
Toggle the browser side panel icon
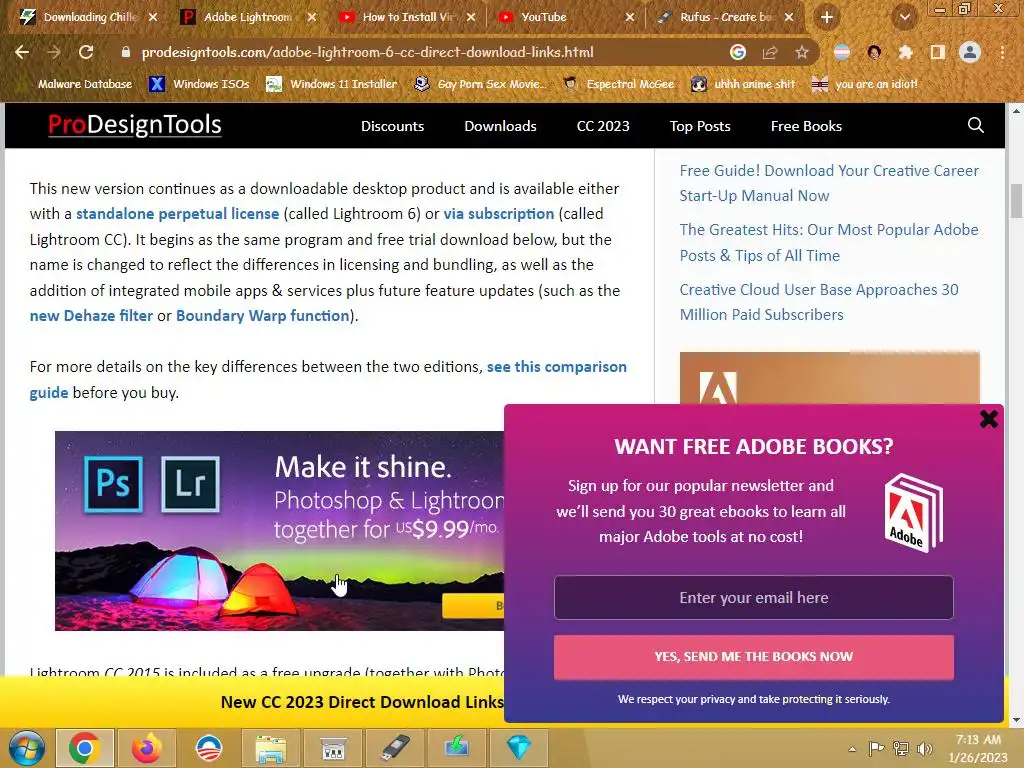[x=938, y=52]
